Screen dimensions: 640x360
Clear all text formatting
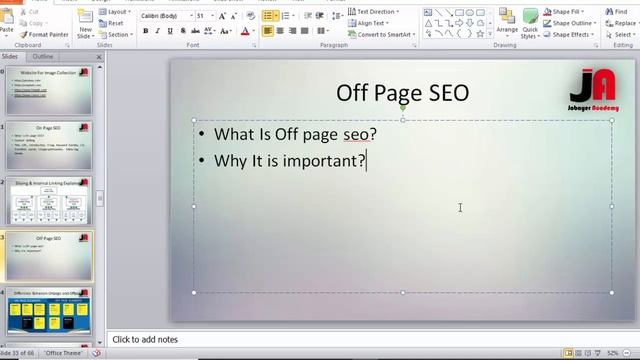(x=251, y=16)
